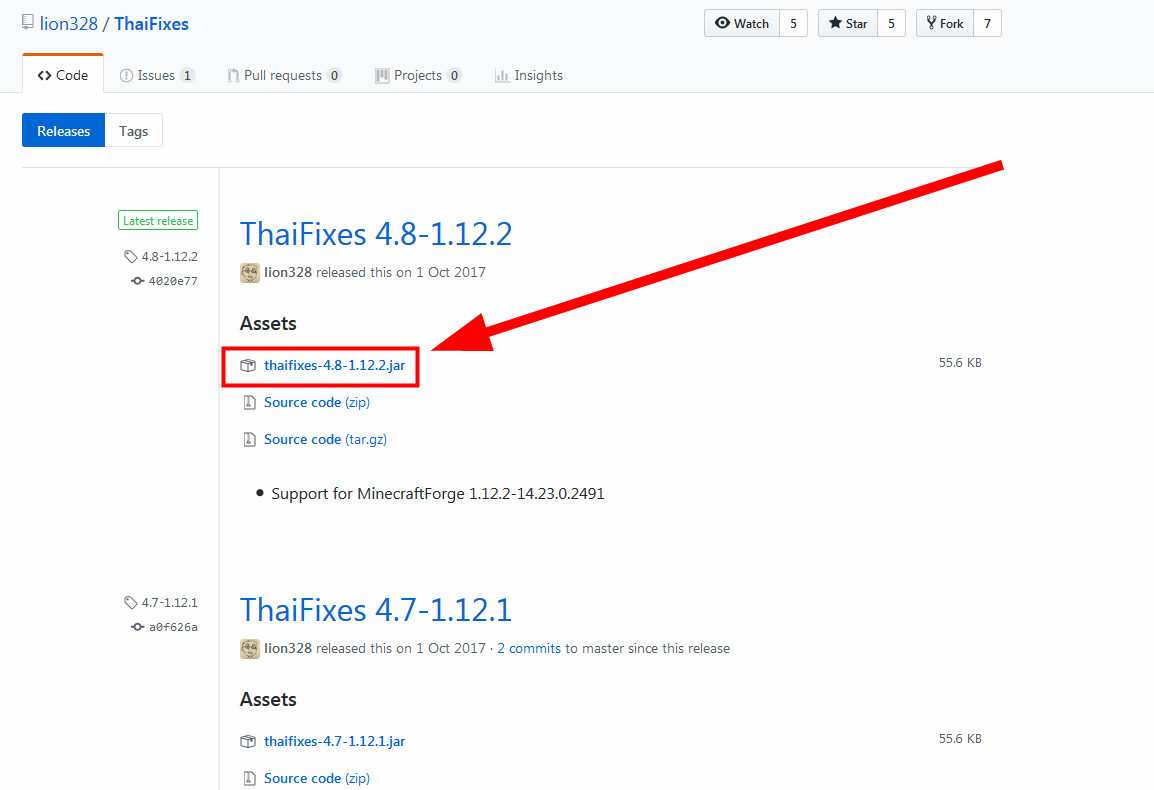The image size is (1154, 790).
Task: Click the lion328 avatar under 4.8-1.12.2
Action: (250, 272)
